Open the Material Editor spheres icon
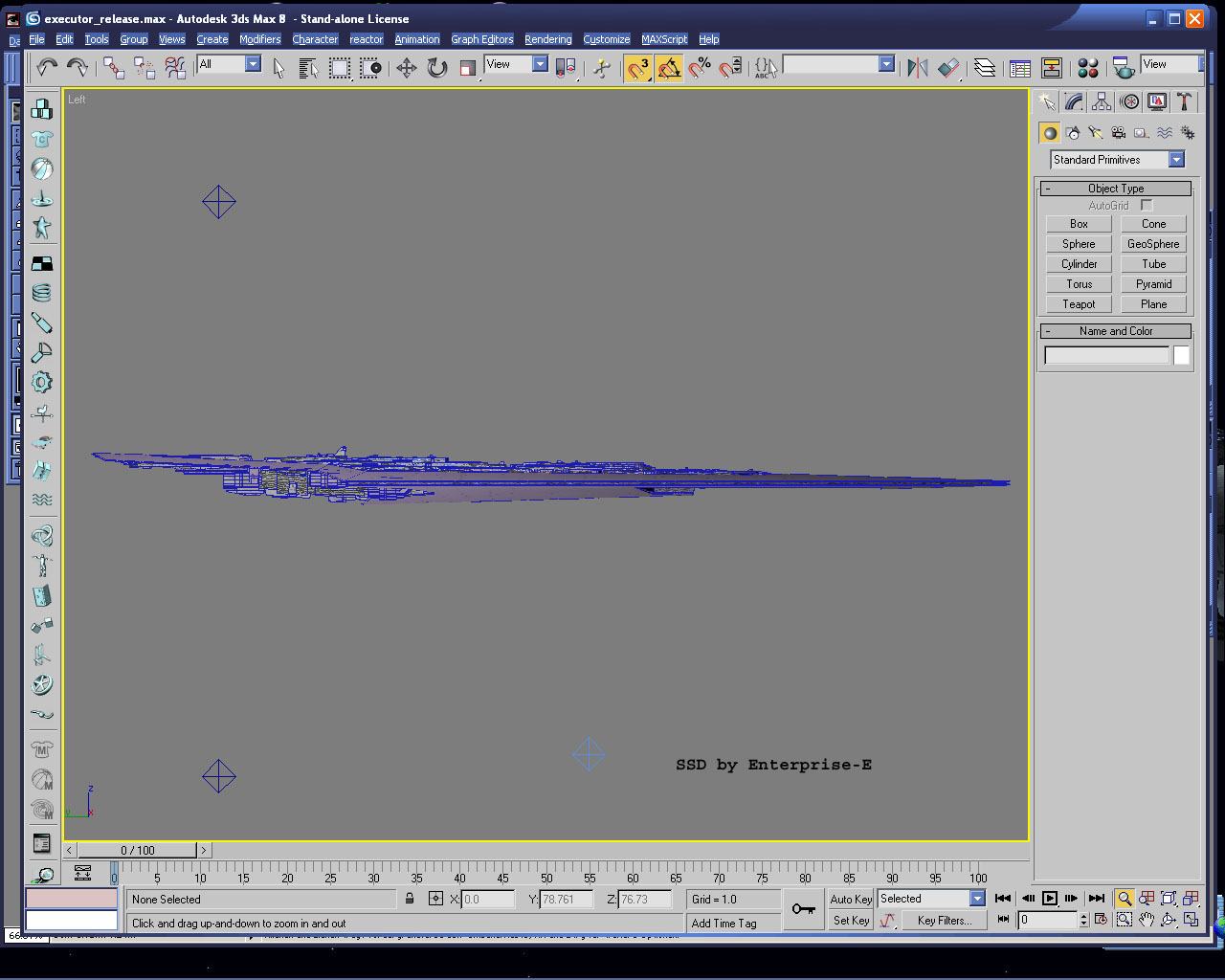 click(1088, 67)
